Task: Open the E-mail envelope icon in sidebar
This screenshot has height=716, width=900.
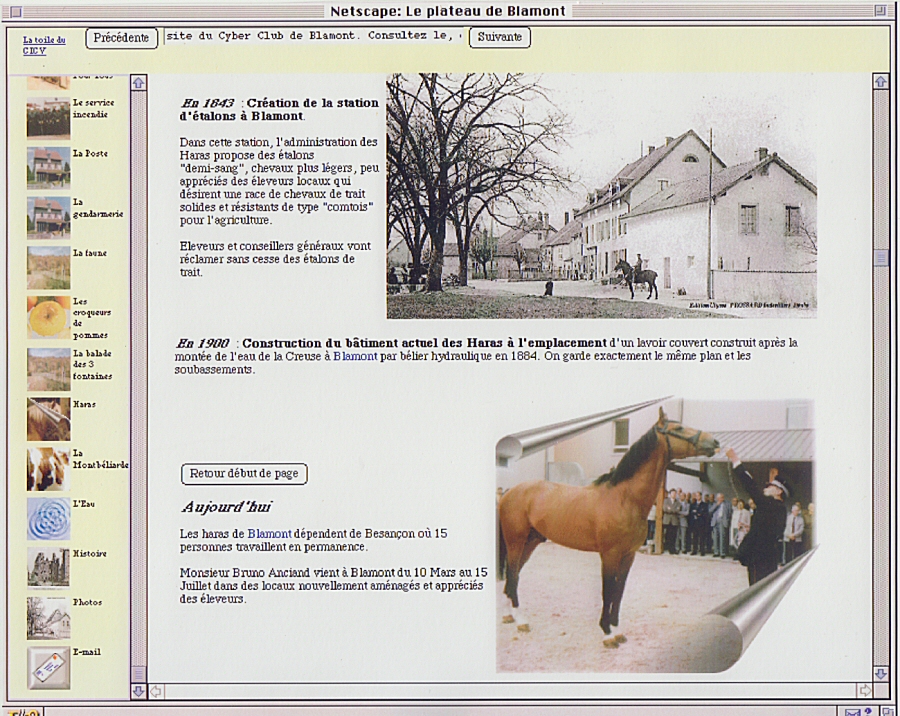Action: [x=48, y=668]
